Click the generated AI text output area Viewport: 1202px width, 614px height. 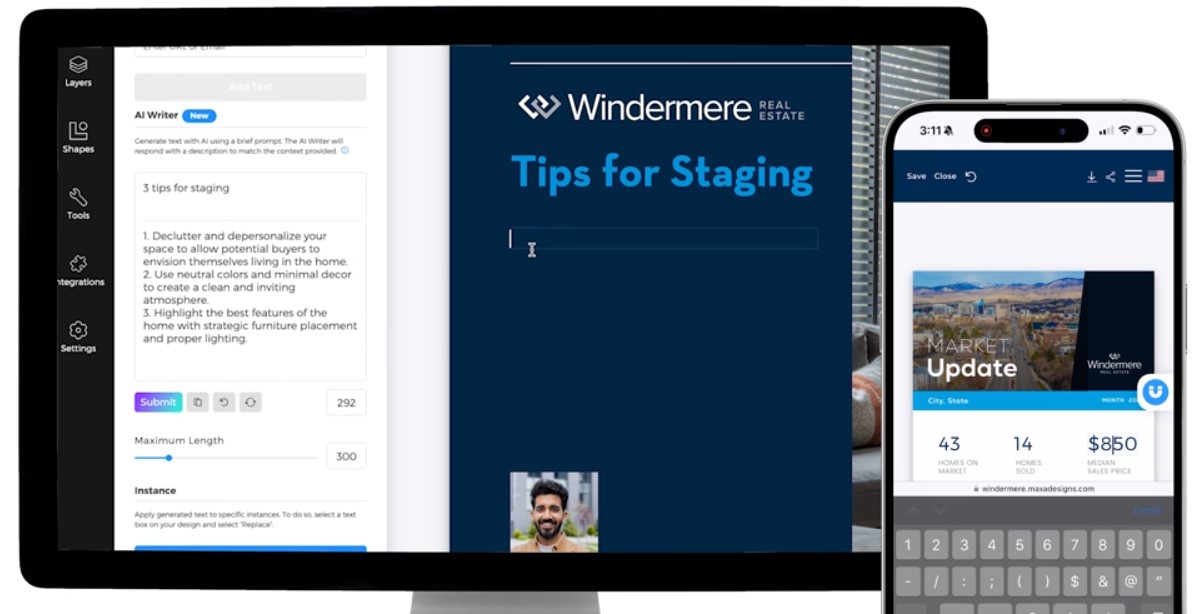250,298
